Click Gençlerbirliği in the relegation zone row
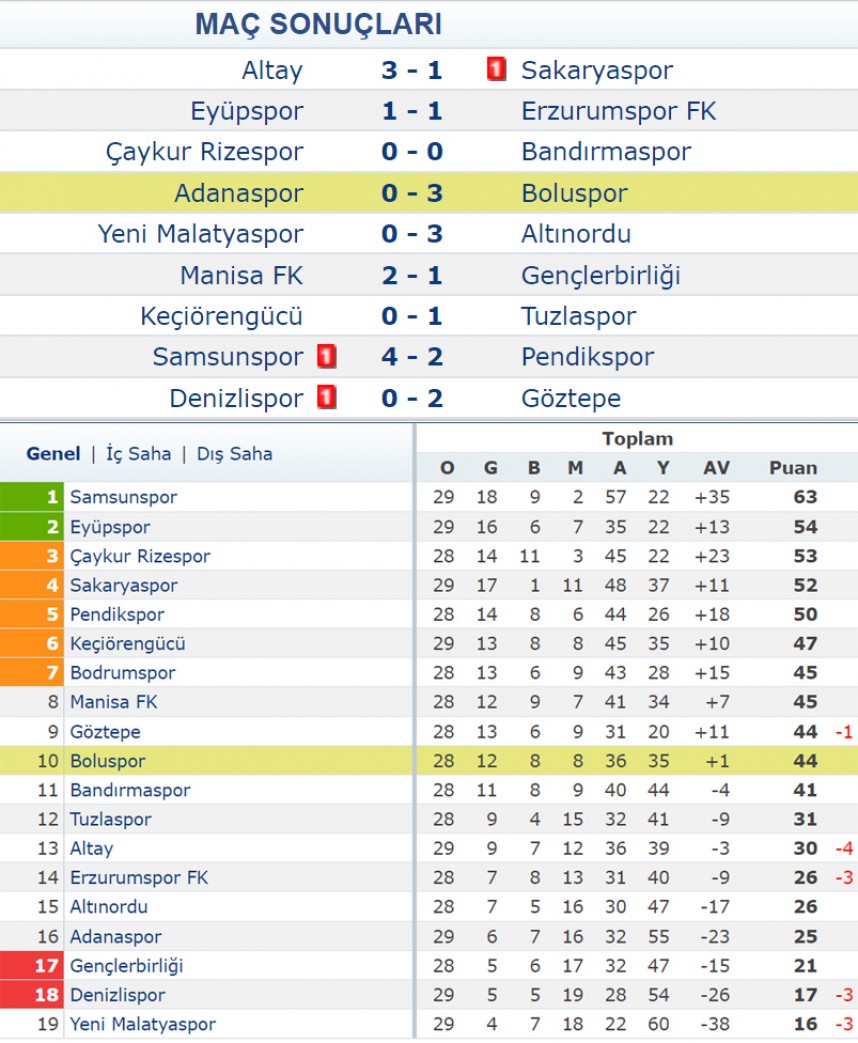 (x=126, y=965)
